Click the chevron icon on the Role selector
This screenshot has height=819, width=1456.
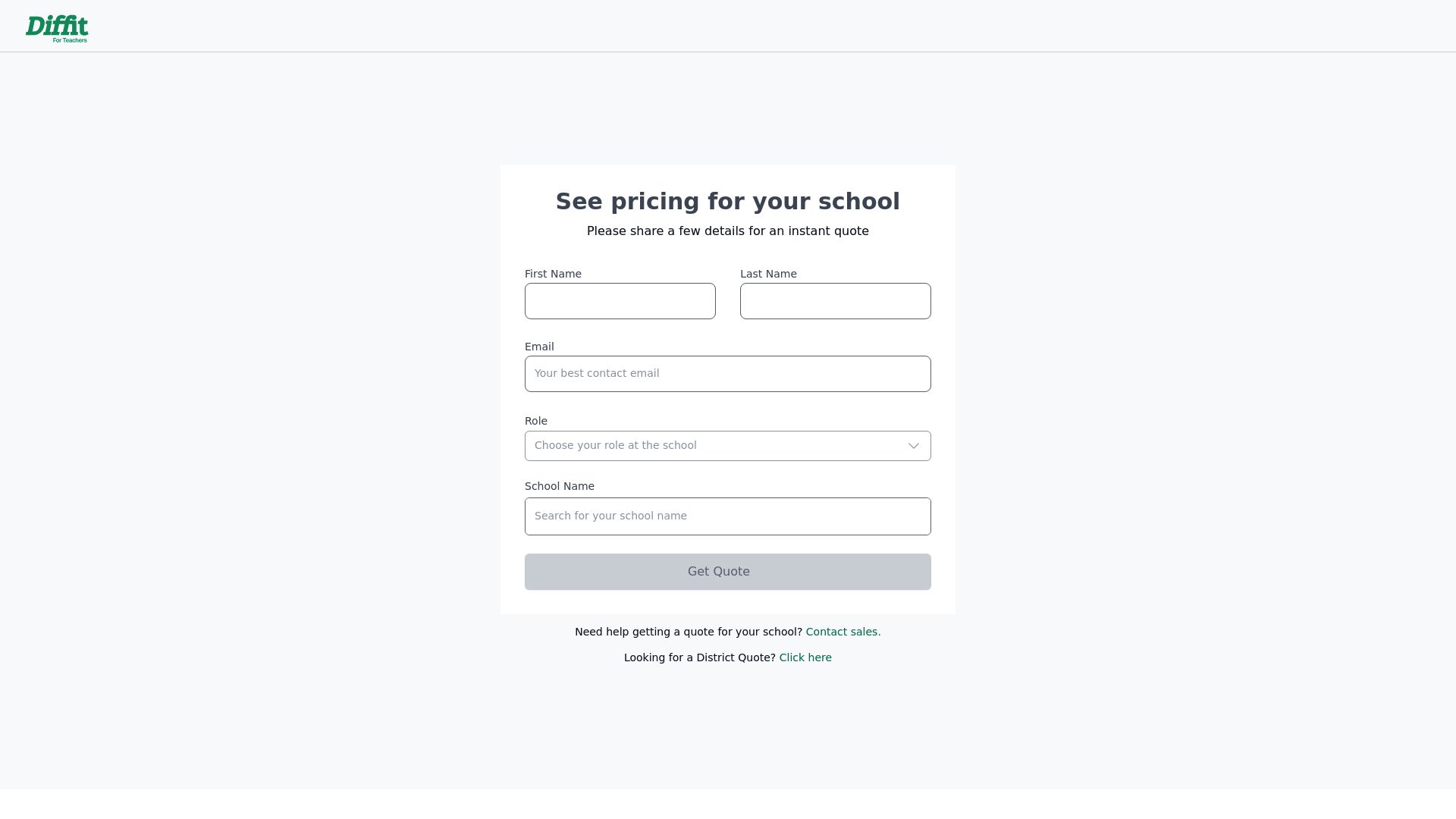point(913,446)
